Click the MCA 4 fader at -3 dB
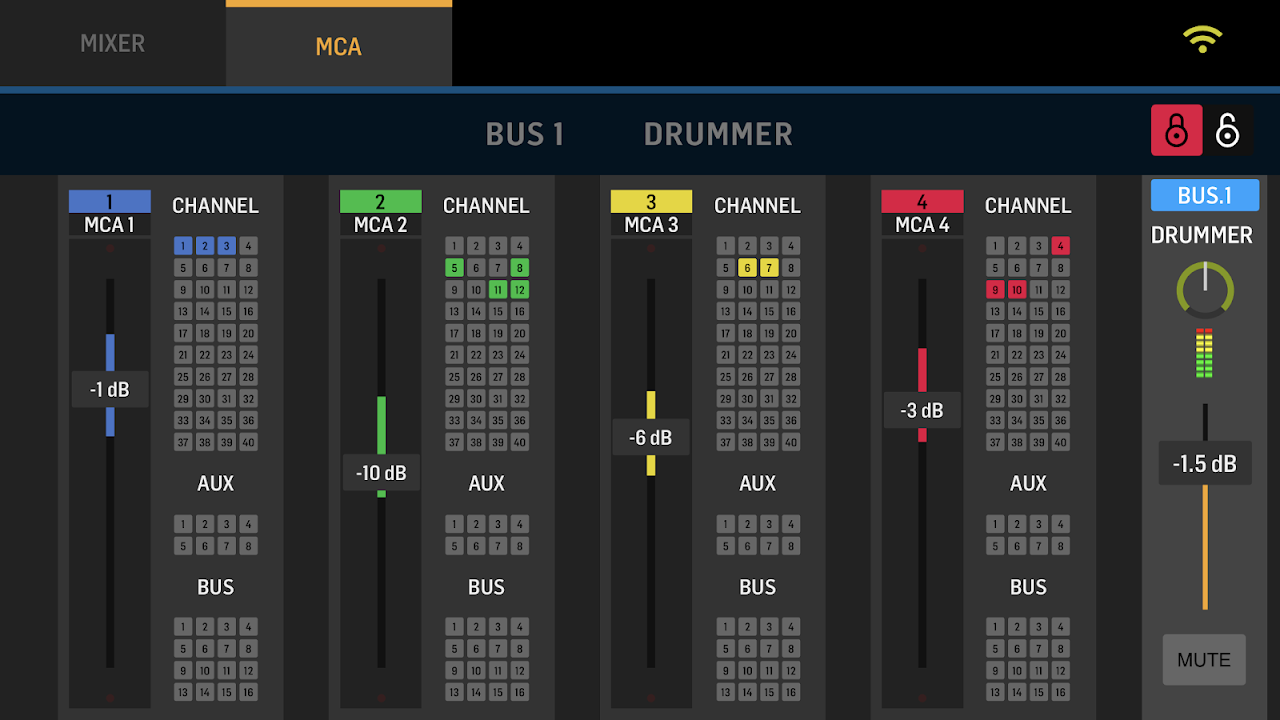 922,410
